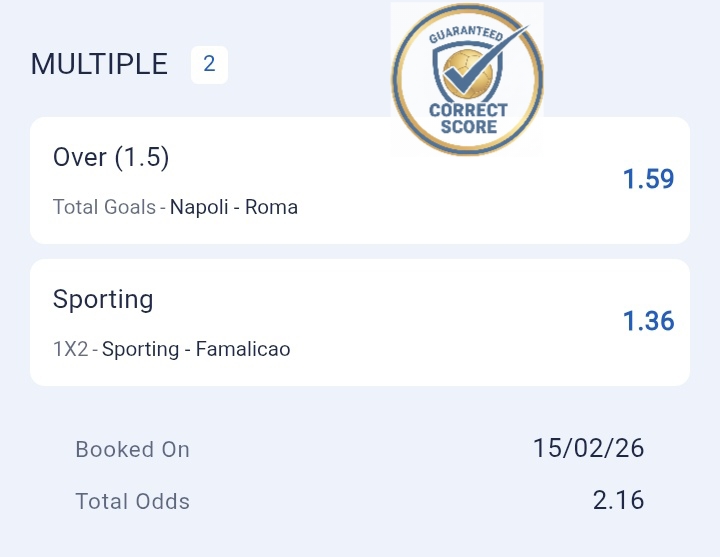Click empty space in the Sporting bet card

coord(450,322)
